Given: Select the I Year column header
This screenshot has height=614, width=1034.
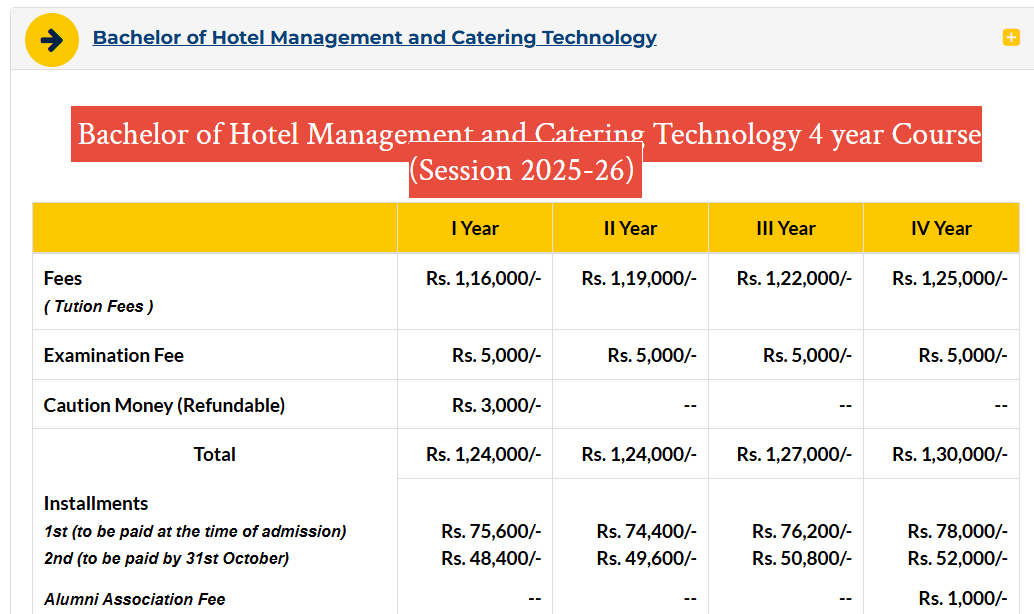Looking at the screenshot, I should (474, 228).
